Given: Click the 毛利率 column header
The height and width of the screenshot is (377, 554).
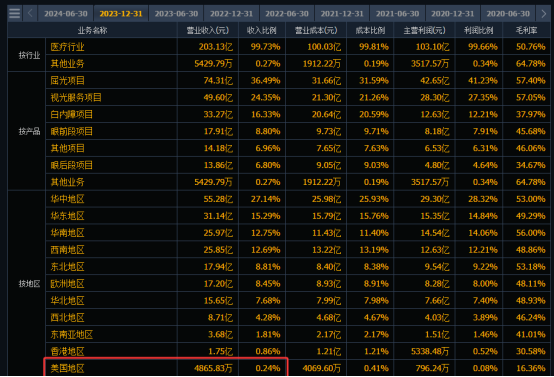Looking at the screenshot, I should pyautogui.click(x=526, y=30).
